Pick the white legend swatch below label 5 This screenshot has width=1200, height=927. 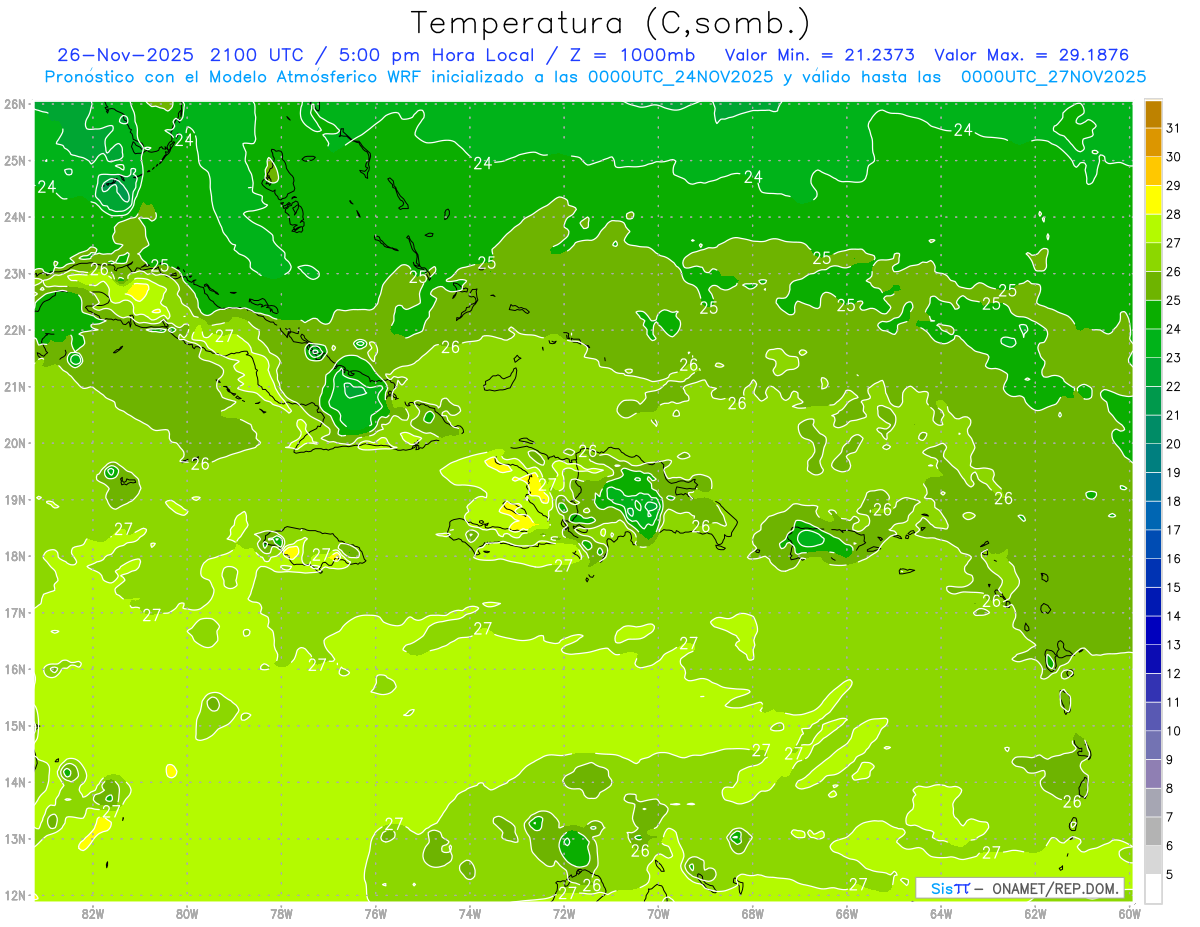click(1153, 888)
